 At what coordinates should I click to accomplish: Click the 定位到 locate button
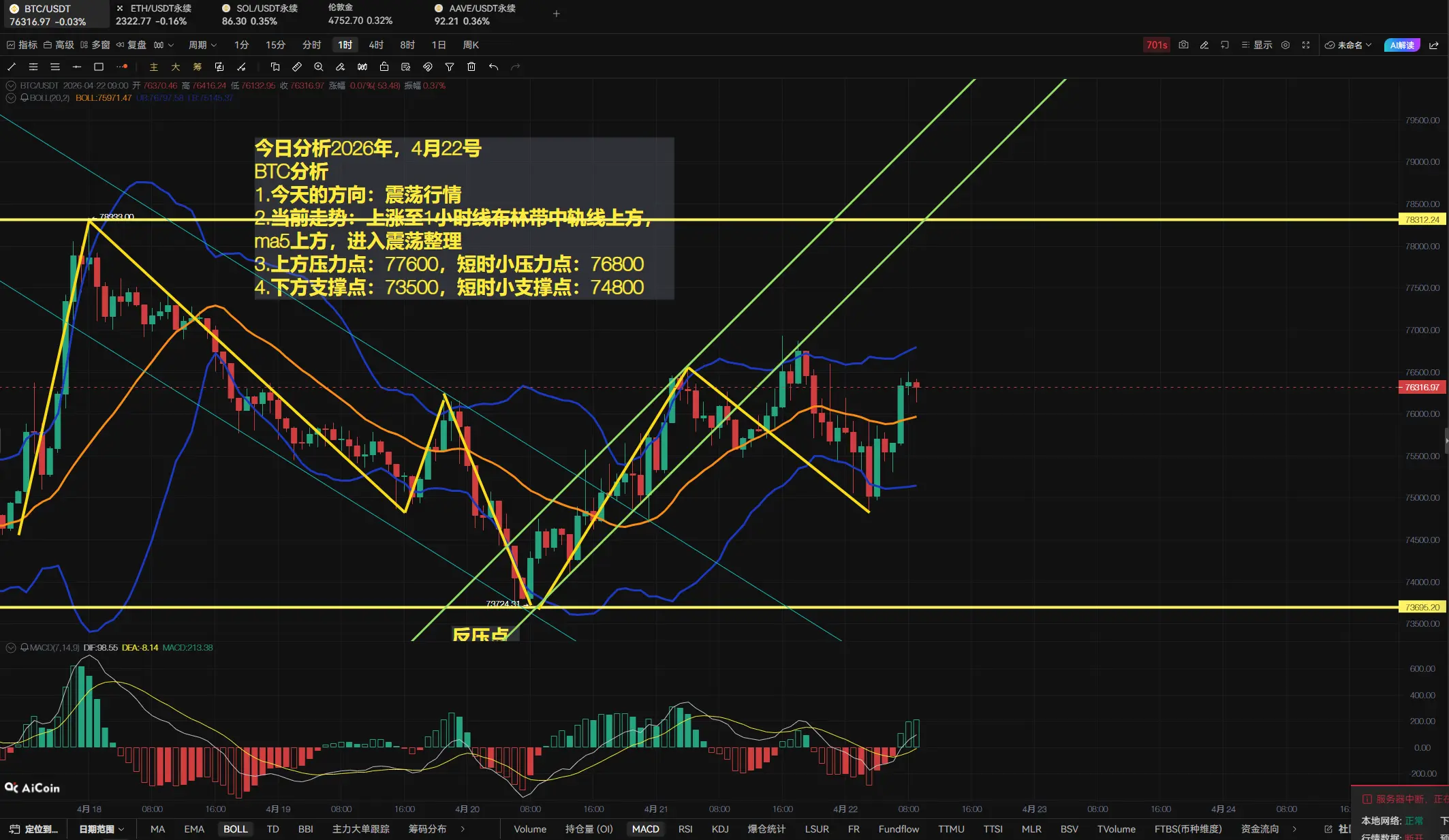pyautogui.click(x=34, y=829)
